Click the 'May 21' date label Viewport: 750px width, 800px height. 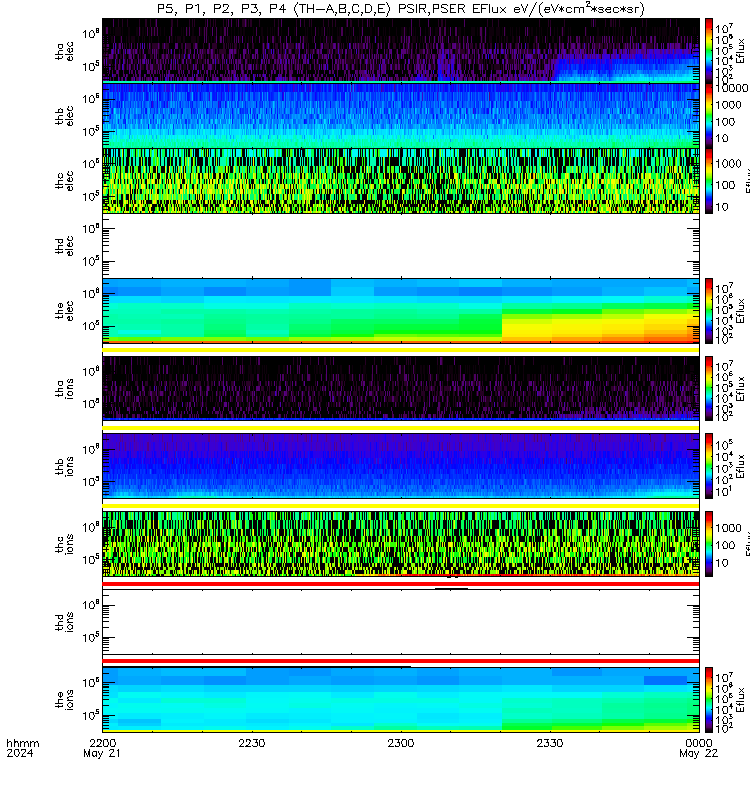[x=102, y=754]
